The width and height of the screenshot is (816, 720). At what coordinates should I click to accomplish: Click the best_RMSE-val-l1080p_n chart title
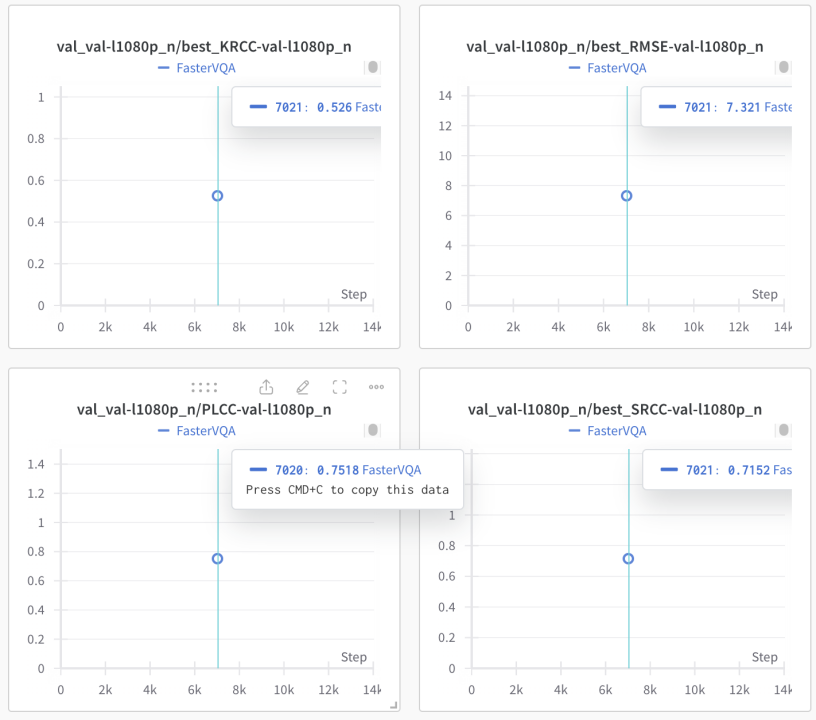tap(615, 46)
